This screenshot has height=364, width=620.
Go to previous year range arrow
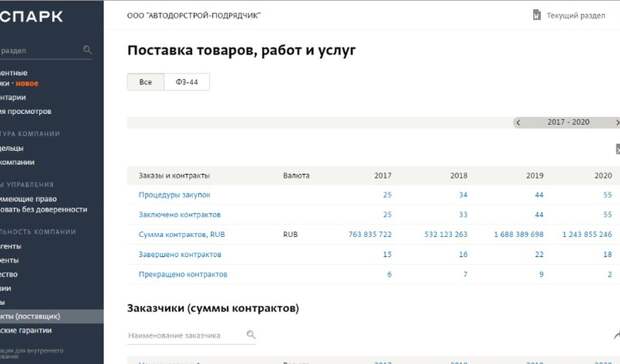518,123
